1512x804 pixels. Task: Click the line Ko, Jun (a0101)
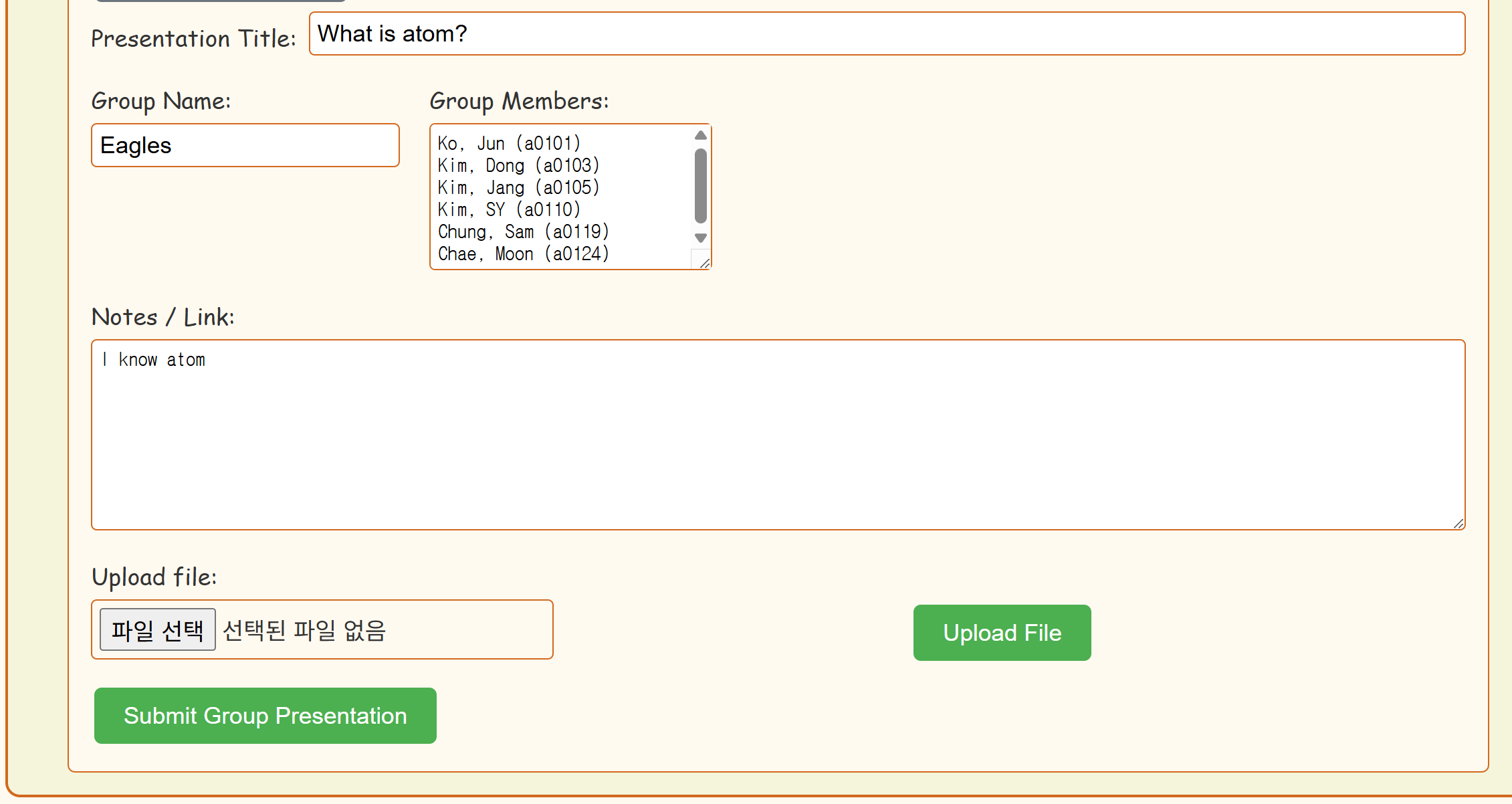click(x=509, y=143)
